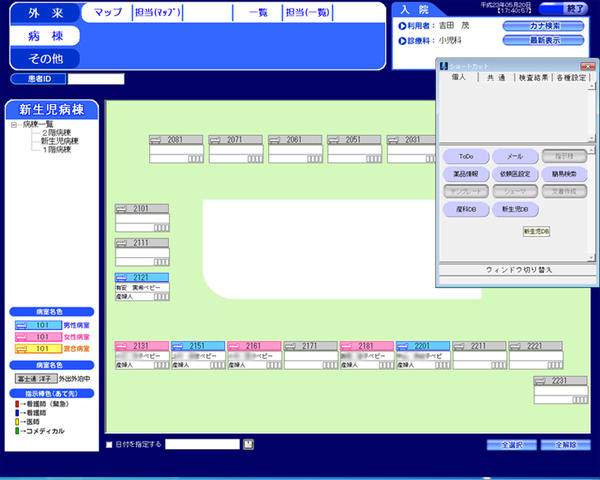Click the bed icon of room 2171

pyautogui.click(x=290, y=346)
